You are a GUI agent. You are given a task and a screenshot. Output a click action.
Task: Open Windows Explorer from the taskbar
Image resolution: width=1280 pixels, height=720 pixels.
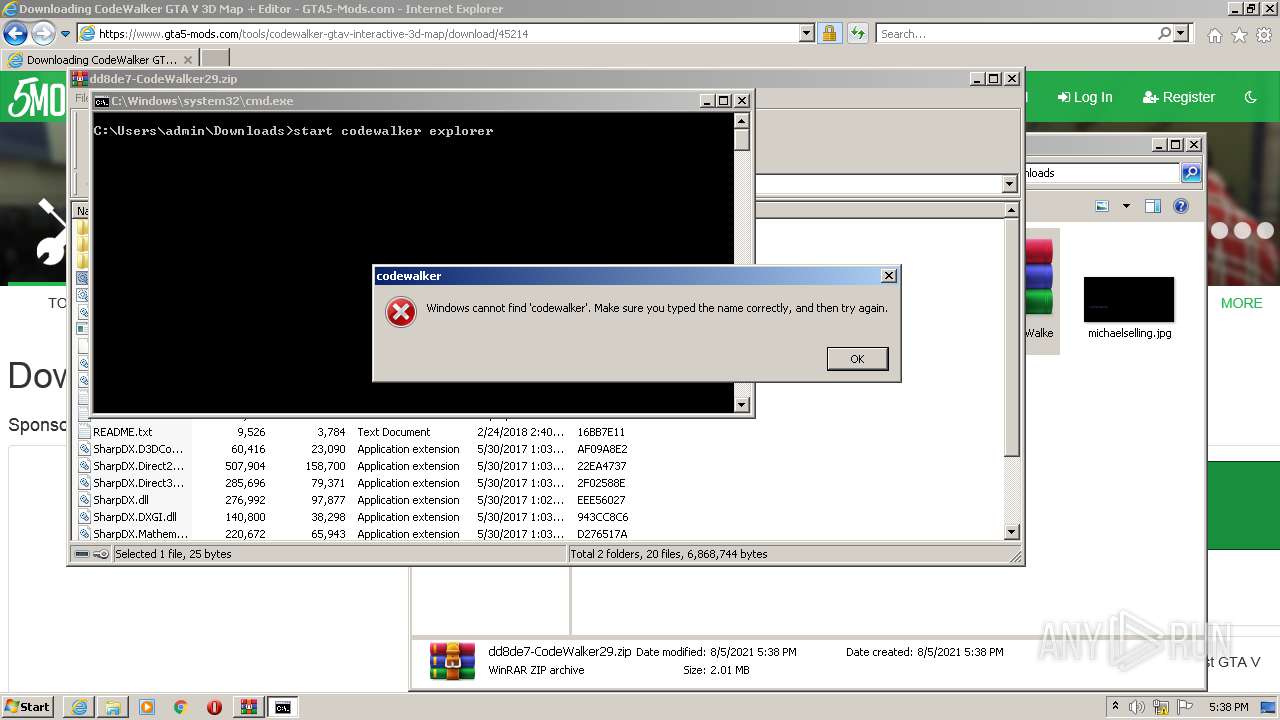pyautogui.click(x=113, y=707)
